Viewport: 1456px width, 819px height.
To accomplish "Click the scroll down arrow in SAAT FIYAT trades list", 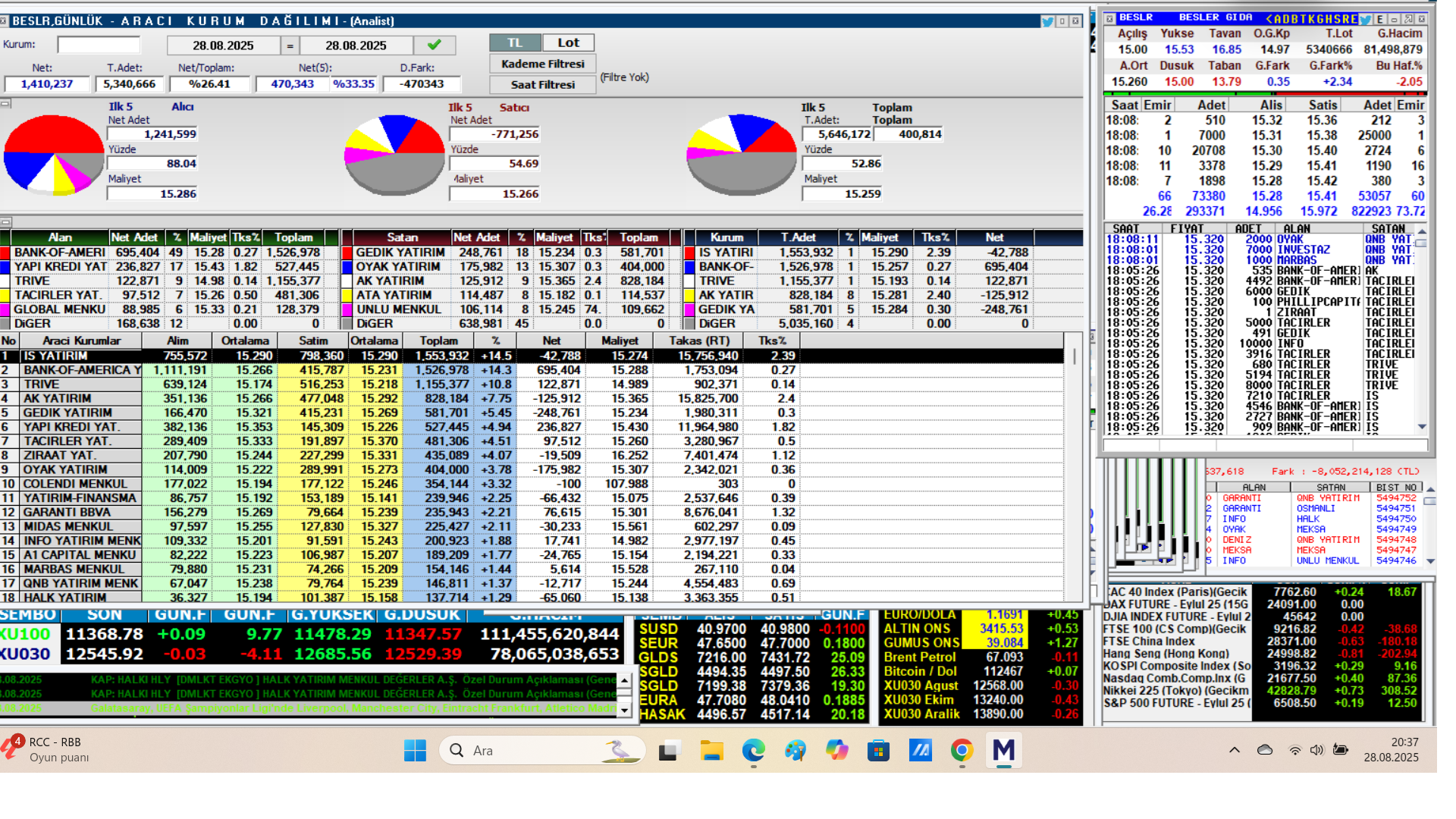I will pos(1422,427).
